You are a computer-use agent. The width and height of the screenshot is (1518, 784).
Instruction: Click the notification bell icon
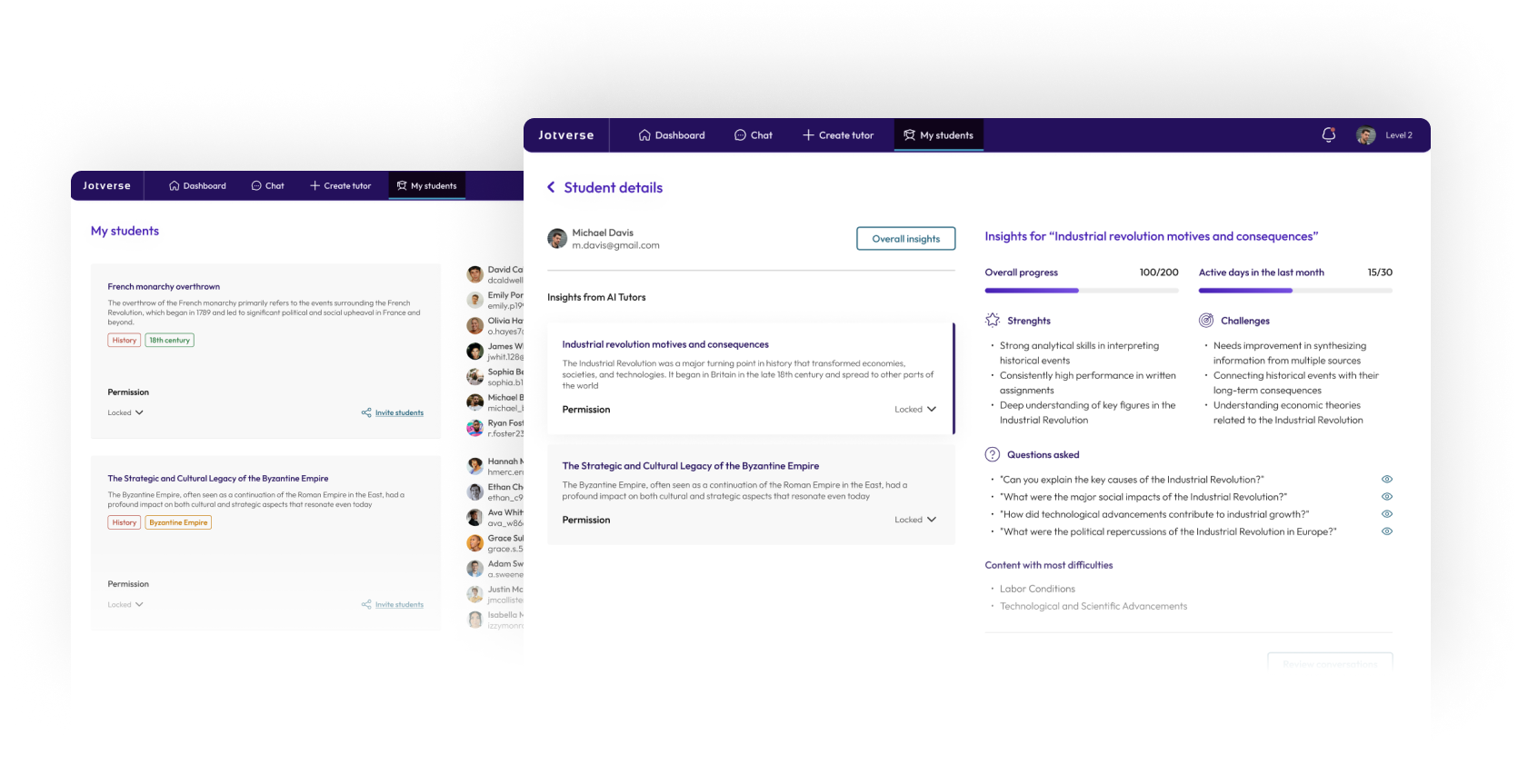(1328, 135)
